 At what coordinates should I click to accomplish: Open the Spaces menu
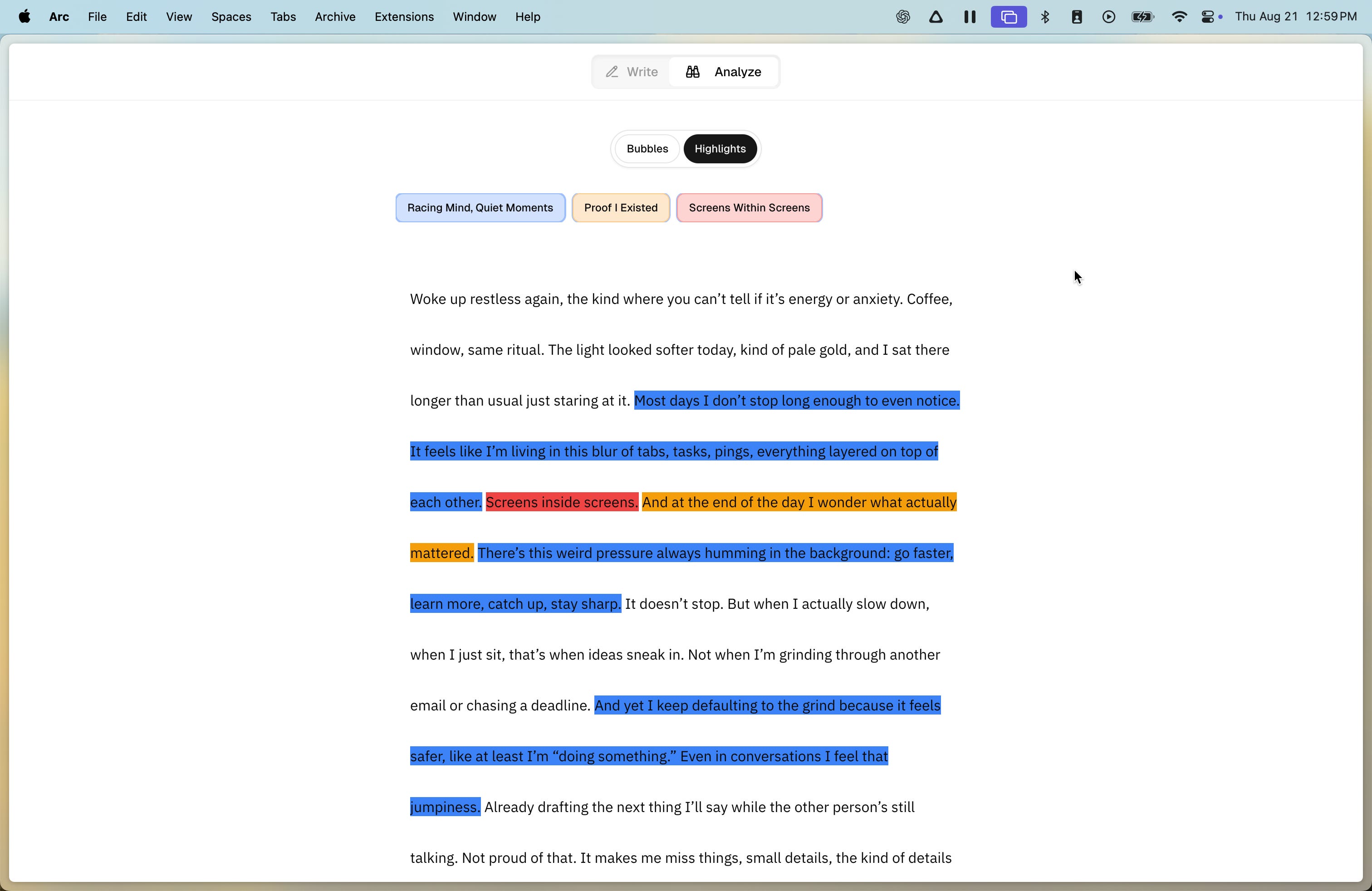[x=230, y=17]
